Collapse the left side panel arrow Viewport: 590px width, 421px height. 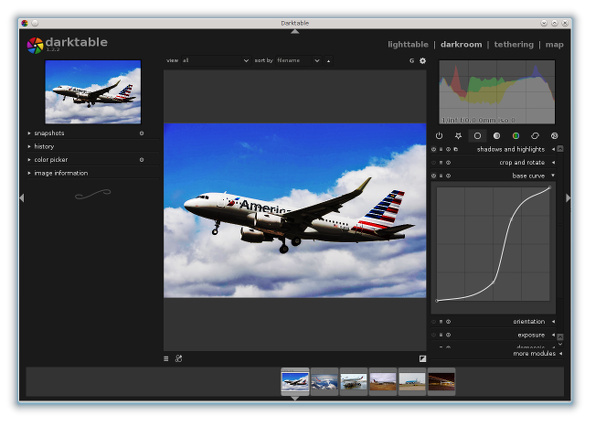pos(22,198)
